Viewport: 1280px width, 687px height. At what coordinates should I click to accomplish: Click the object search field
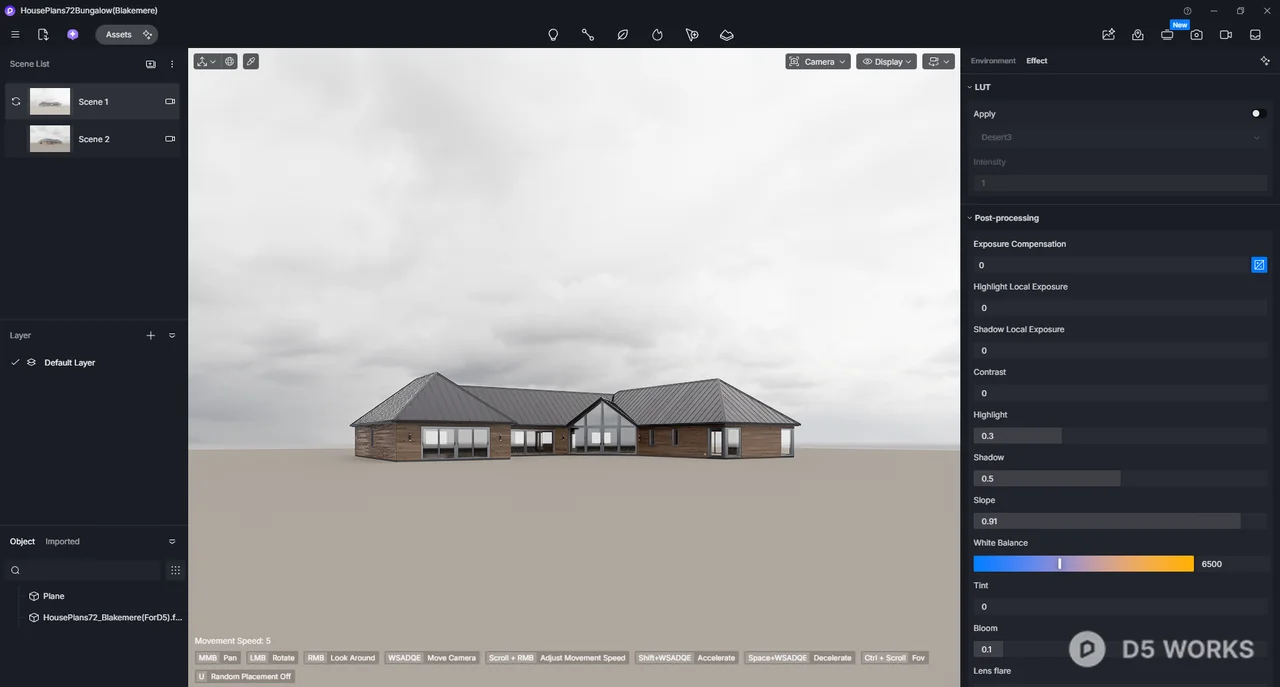85,570
